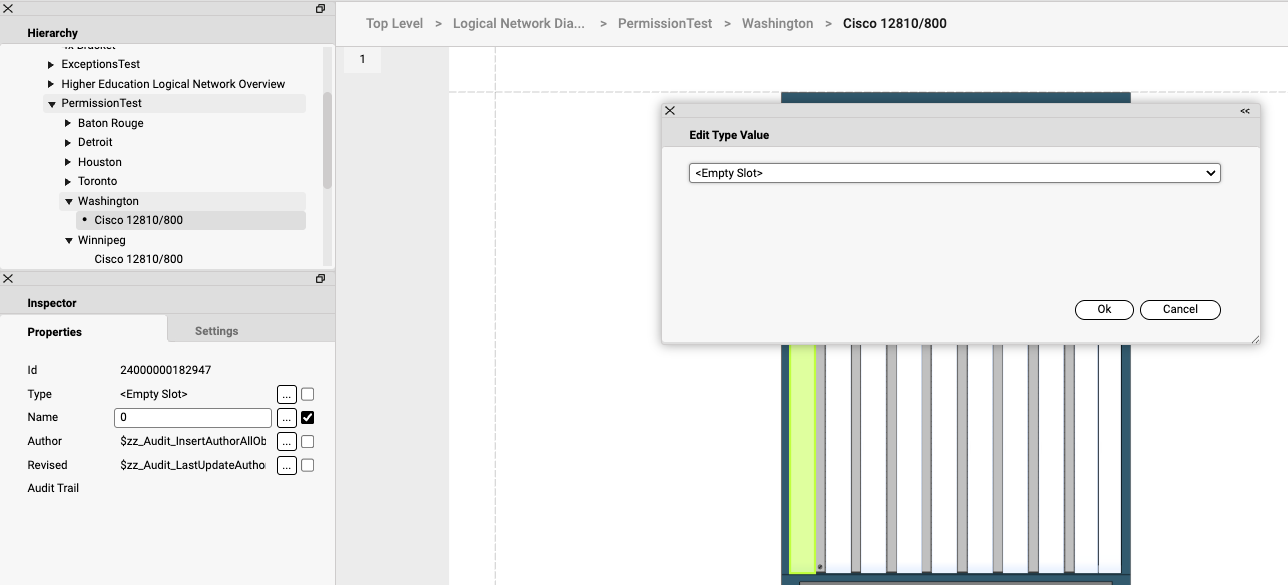Open the Empty Slot type dropdown
The height and width of the screenshot is (585, 1288).
coord(954,173)
